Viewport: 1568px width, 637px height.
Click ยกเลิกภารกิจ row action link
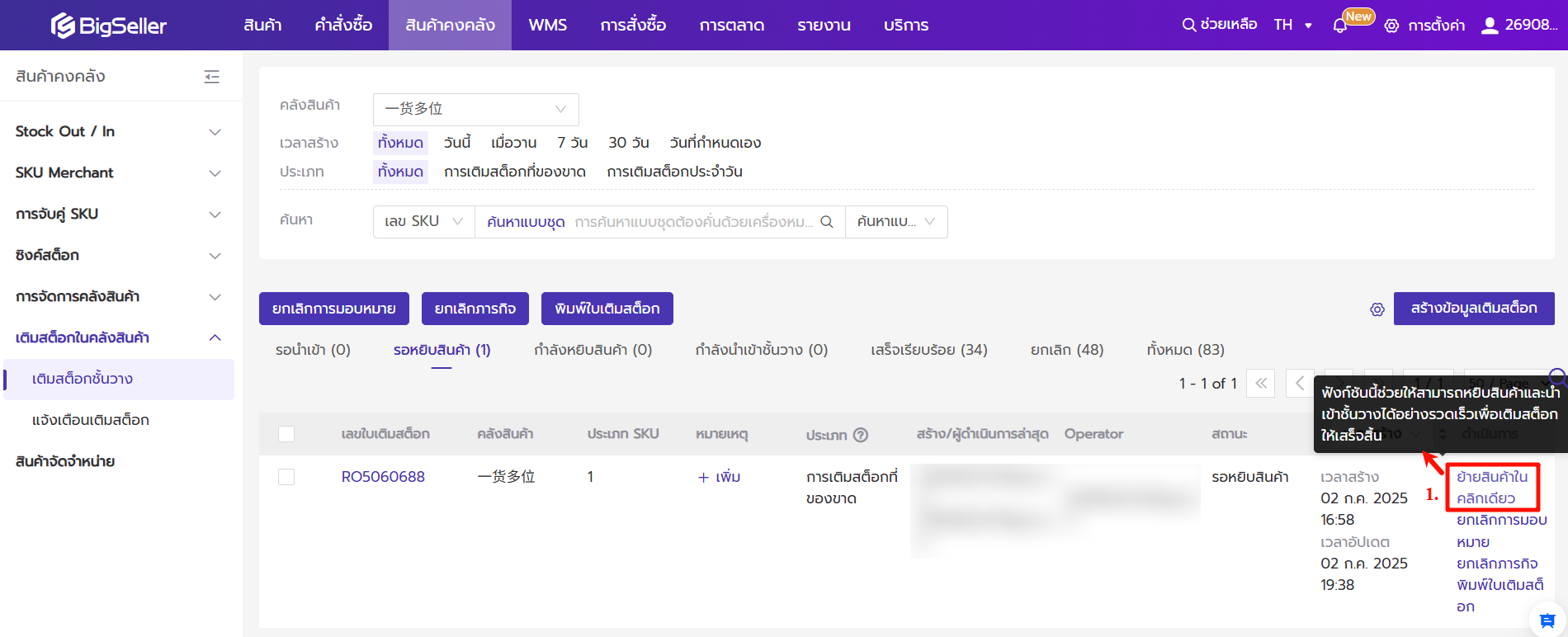pos(1497,564)
